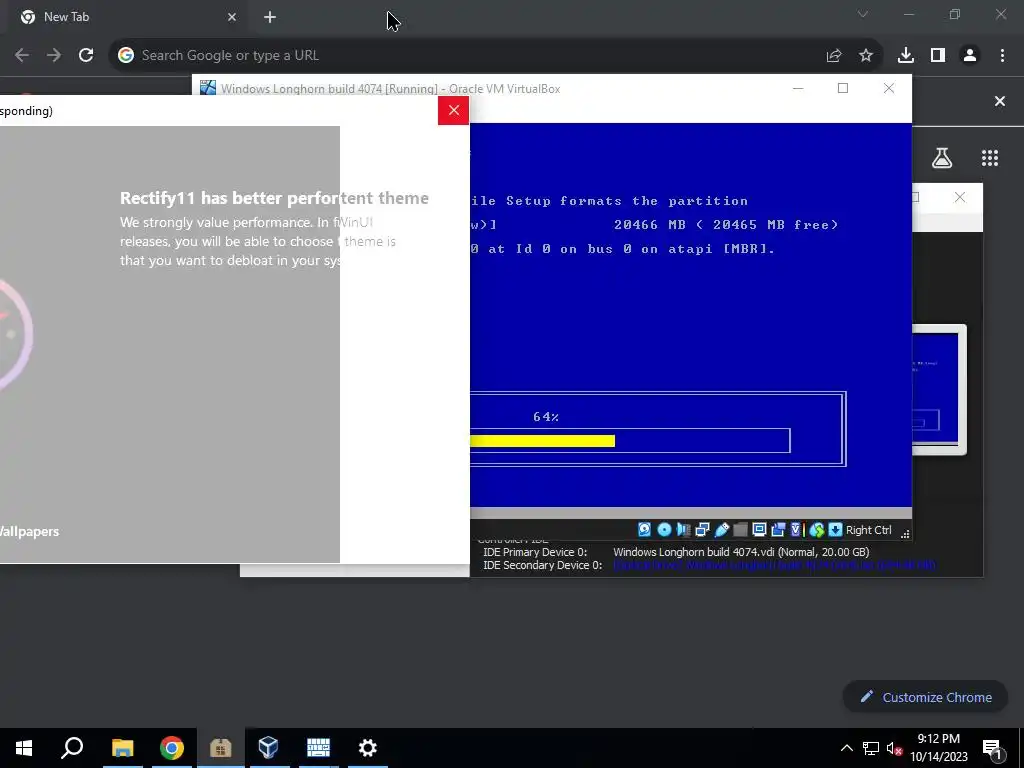Click the VirtualBox audio indicator icon
Viewport: 1024px width, 768px height.
click(x=683, y=530)
